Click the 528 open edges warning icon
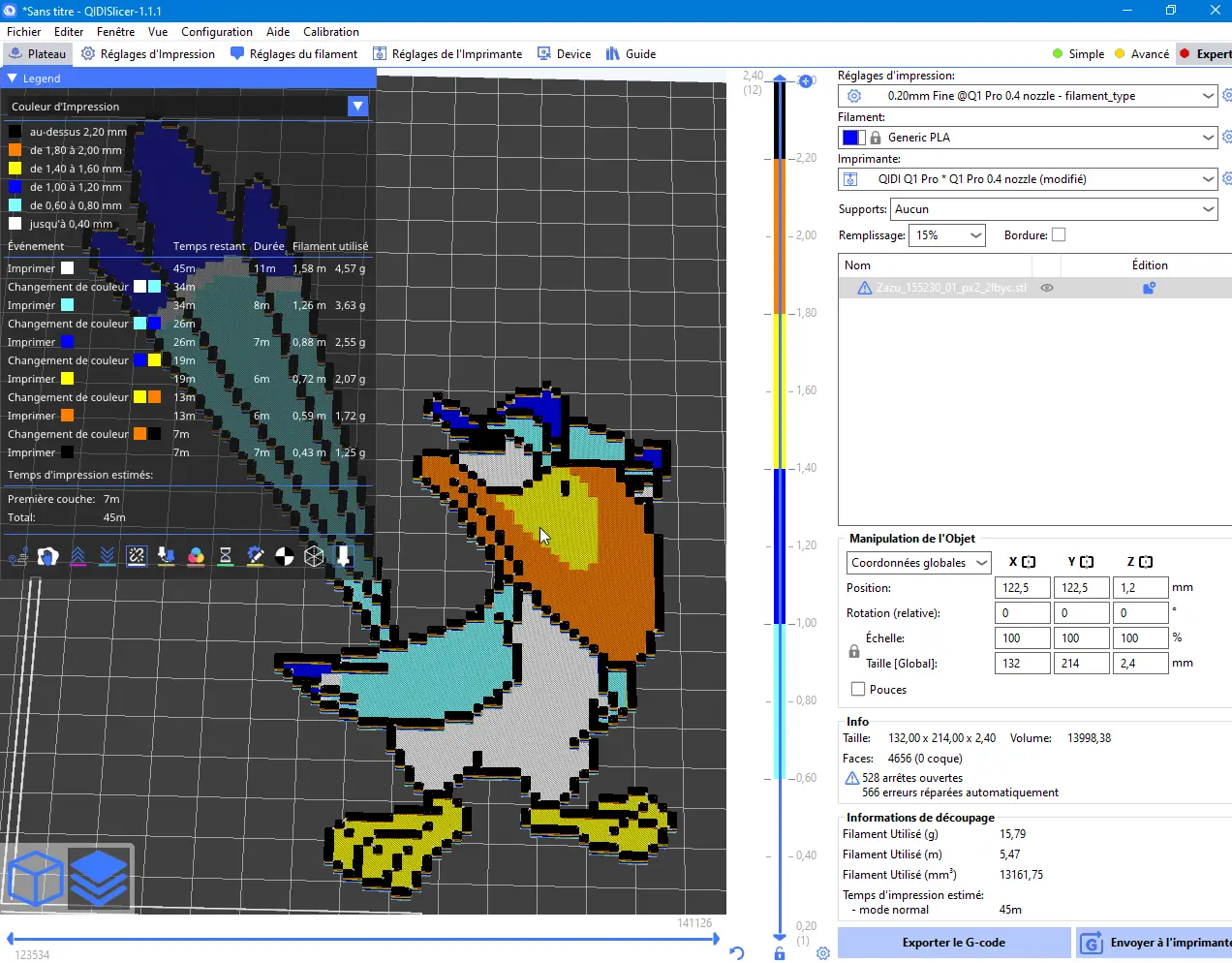 tap(852, 778)
